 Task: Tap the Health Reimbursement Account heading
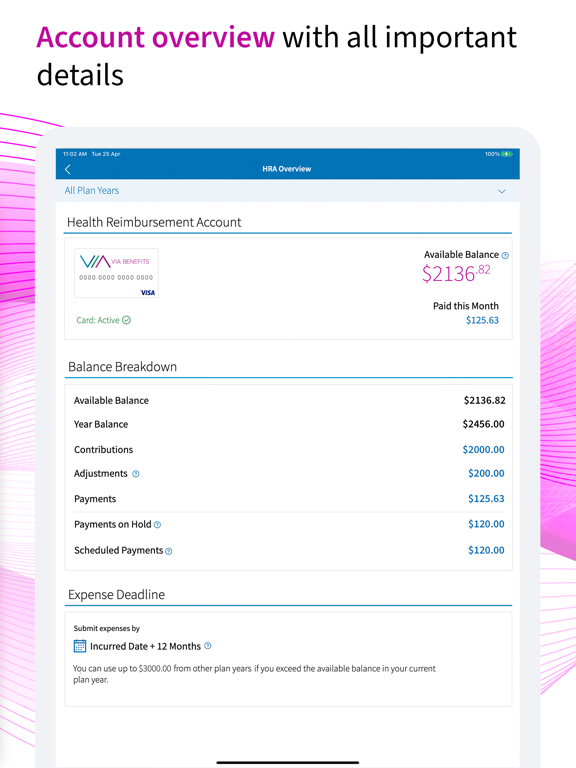point(154,222)
